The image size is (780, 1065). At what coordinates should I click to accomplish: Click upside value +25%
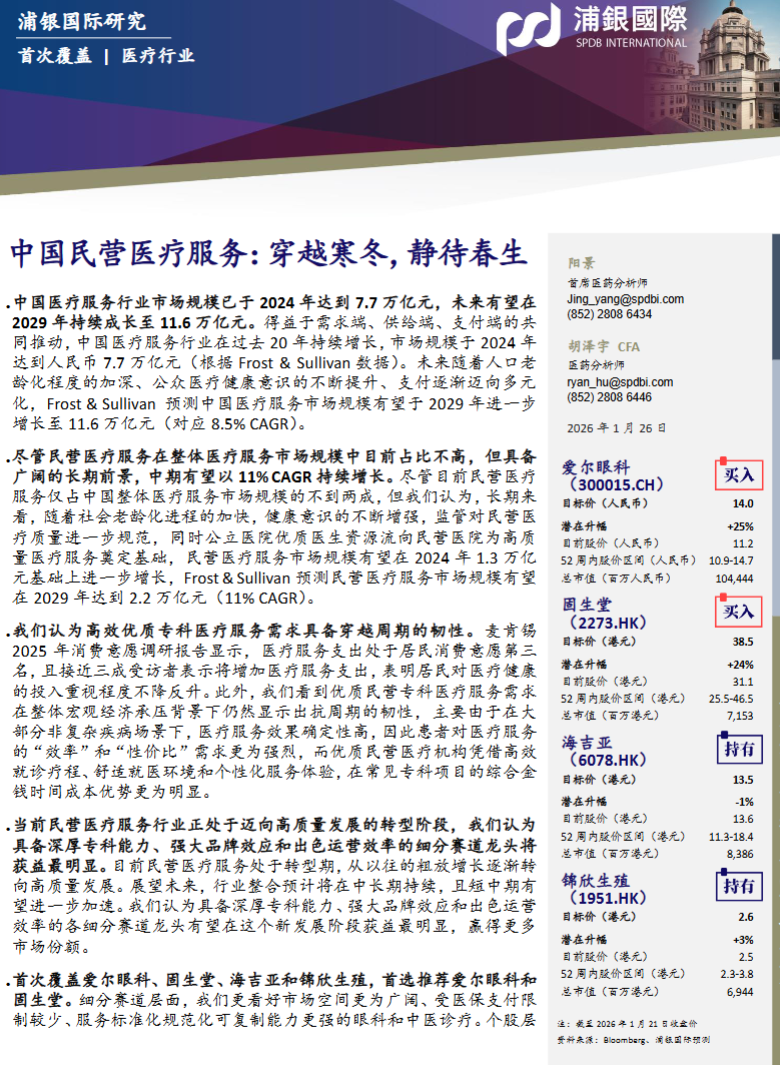741,526
